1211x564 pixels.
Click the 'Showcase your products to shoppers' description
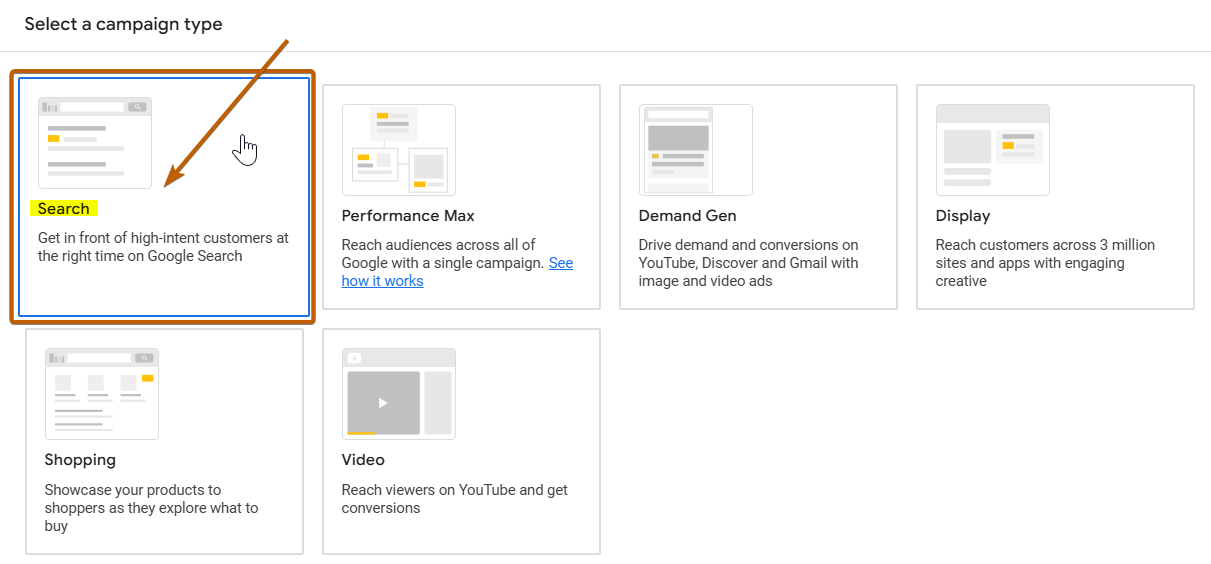pyautogui.click(x=151, y=508)
